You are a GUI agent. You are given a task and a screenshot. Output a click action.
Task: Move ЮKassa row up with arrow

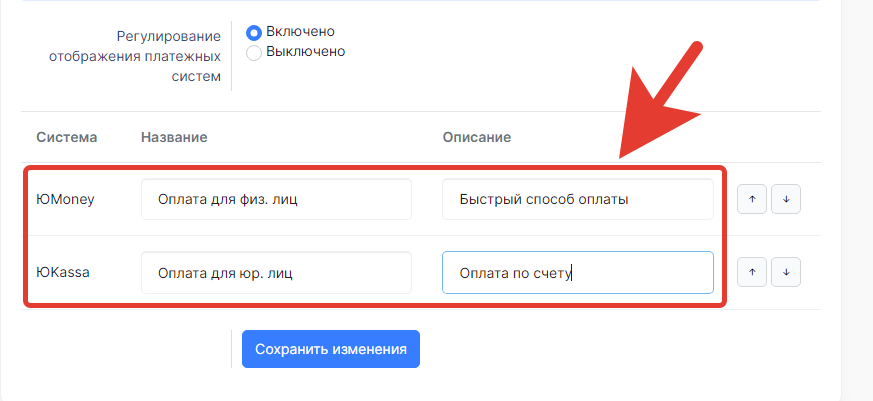pyautogui.click(x=752, y=272)
